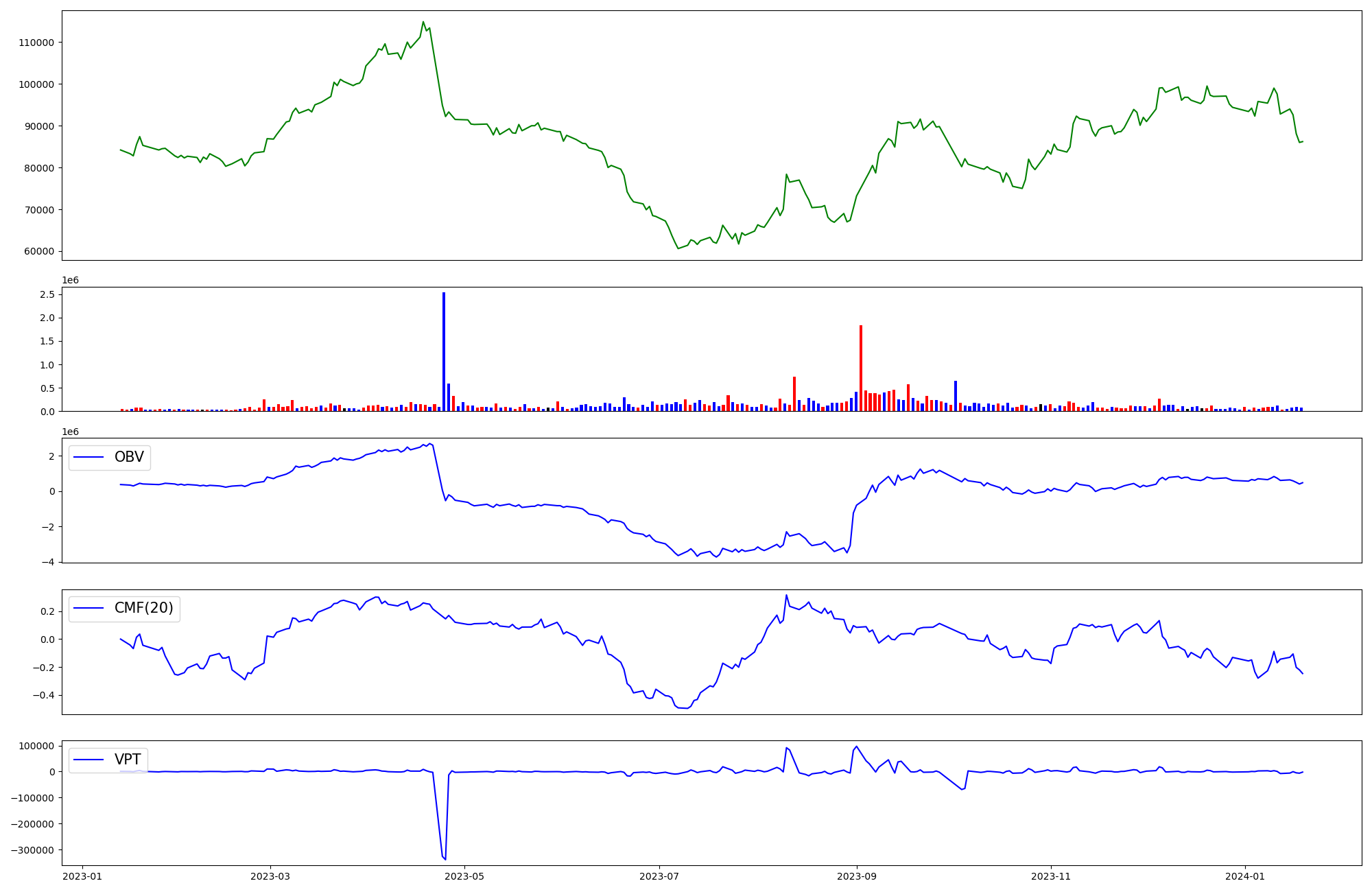Click the 2023-01 date axis label
Viewport: 1372px width, 892px height.
pyautogui.click(x=82, y=876)
